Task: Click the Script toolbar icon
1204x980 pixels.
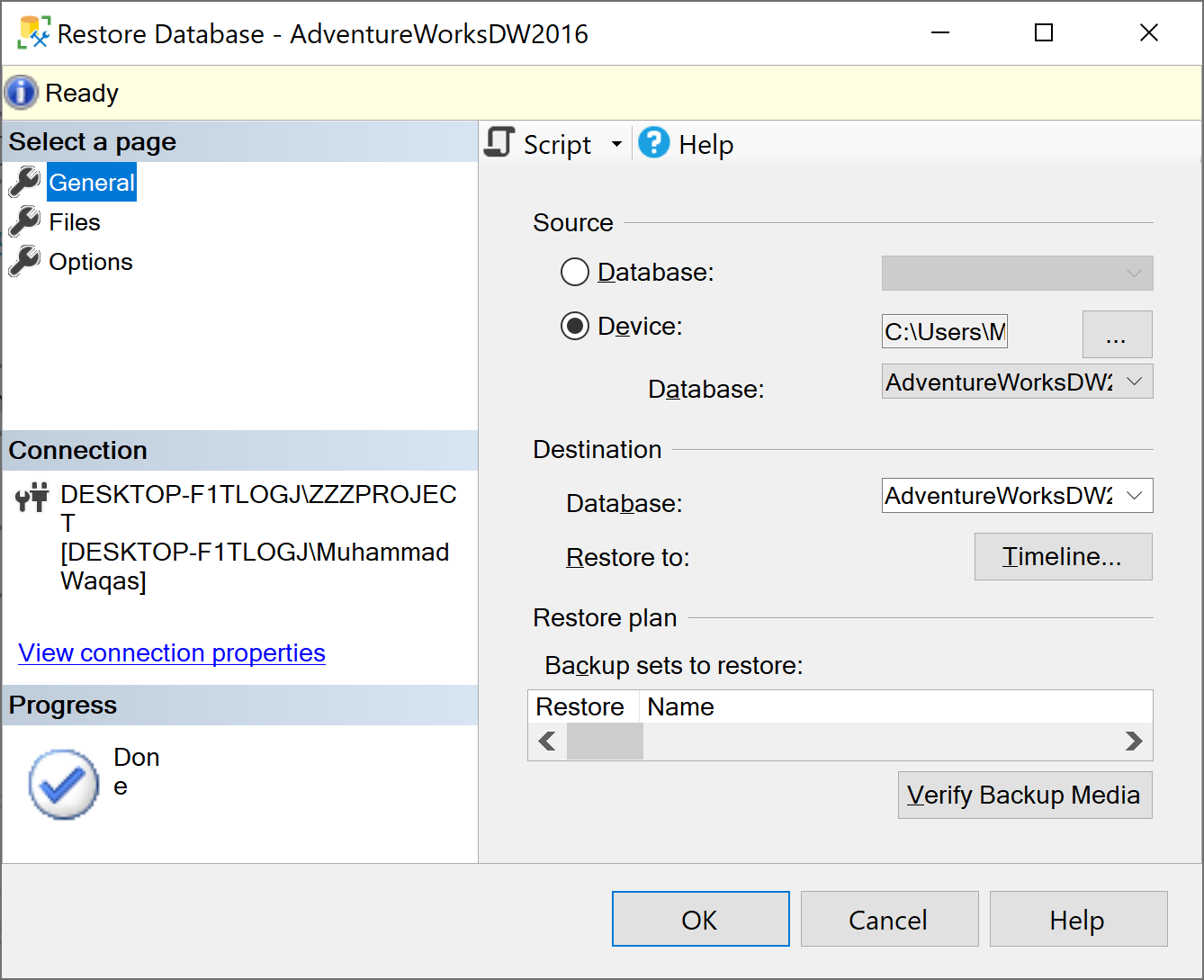Action: pos(499,143)
